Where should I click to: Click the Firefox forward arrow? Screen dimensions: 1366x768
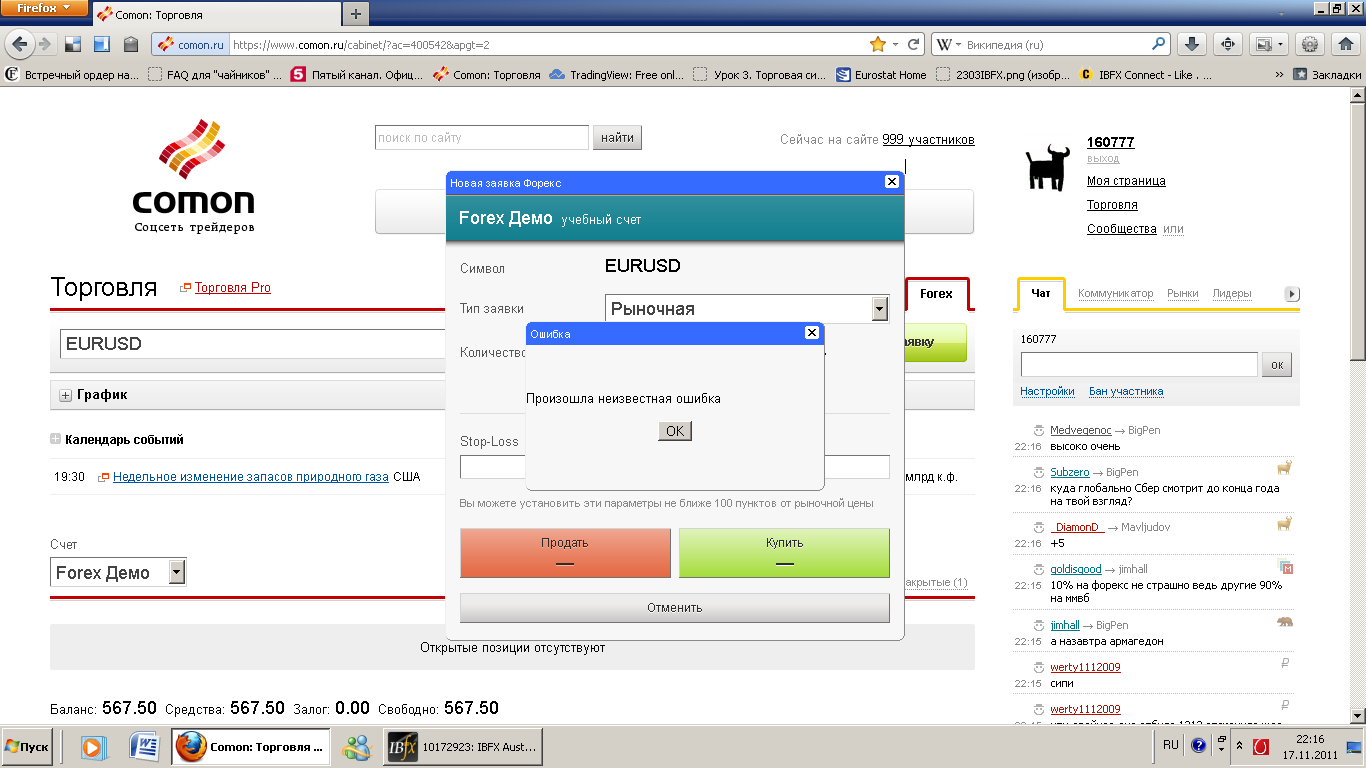tap(44, 44)
